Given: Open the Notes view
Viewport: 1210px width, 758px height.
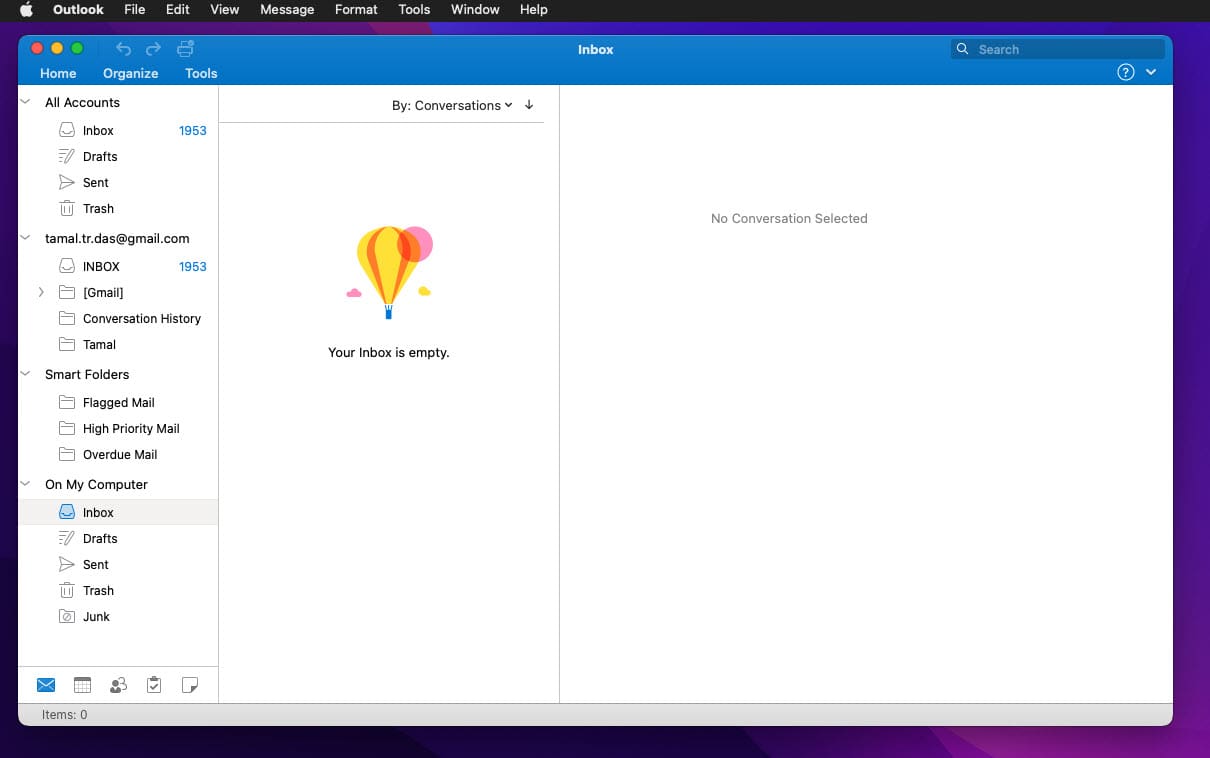Looking at the screenshot, I should (x=190, y=684).
